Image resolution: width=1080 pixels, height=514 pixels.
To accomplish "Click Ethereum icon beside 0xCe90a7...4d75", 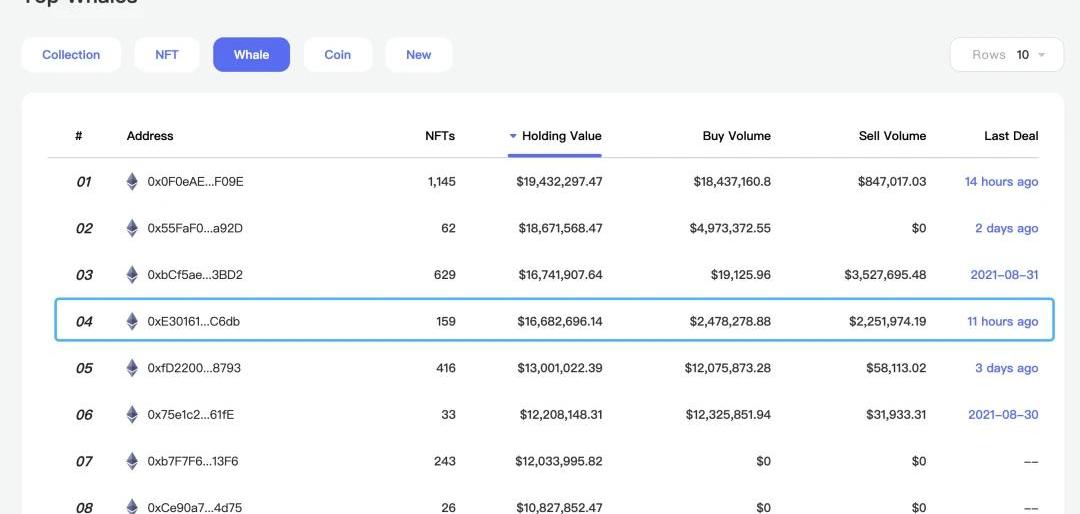I will (x=132, y=506).
